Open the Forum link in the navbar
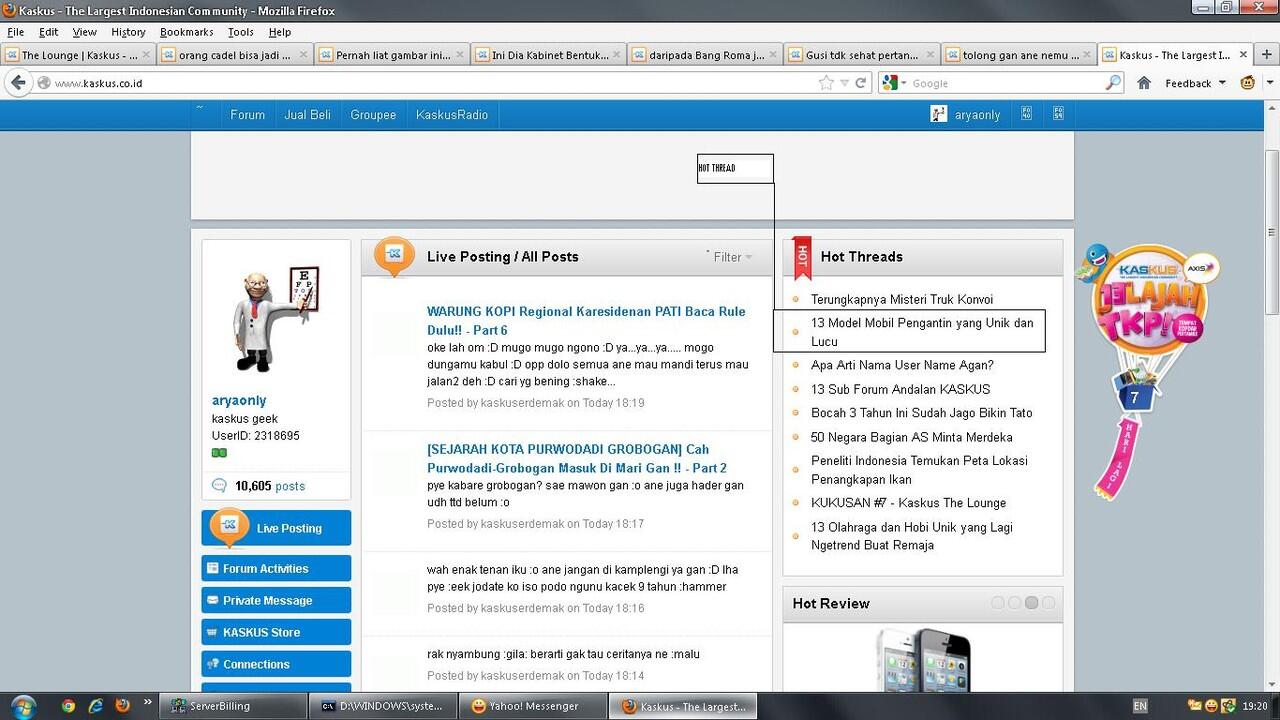The image size is (1280, 720). tap(247, 115)
